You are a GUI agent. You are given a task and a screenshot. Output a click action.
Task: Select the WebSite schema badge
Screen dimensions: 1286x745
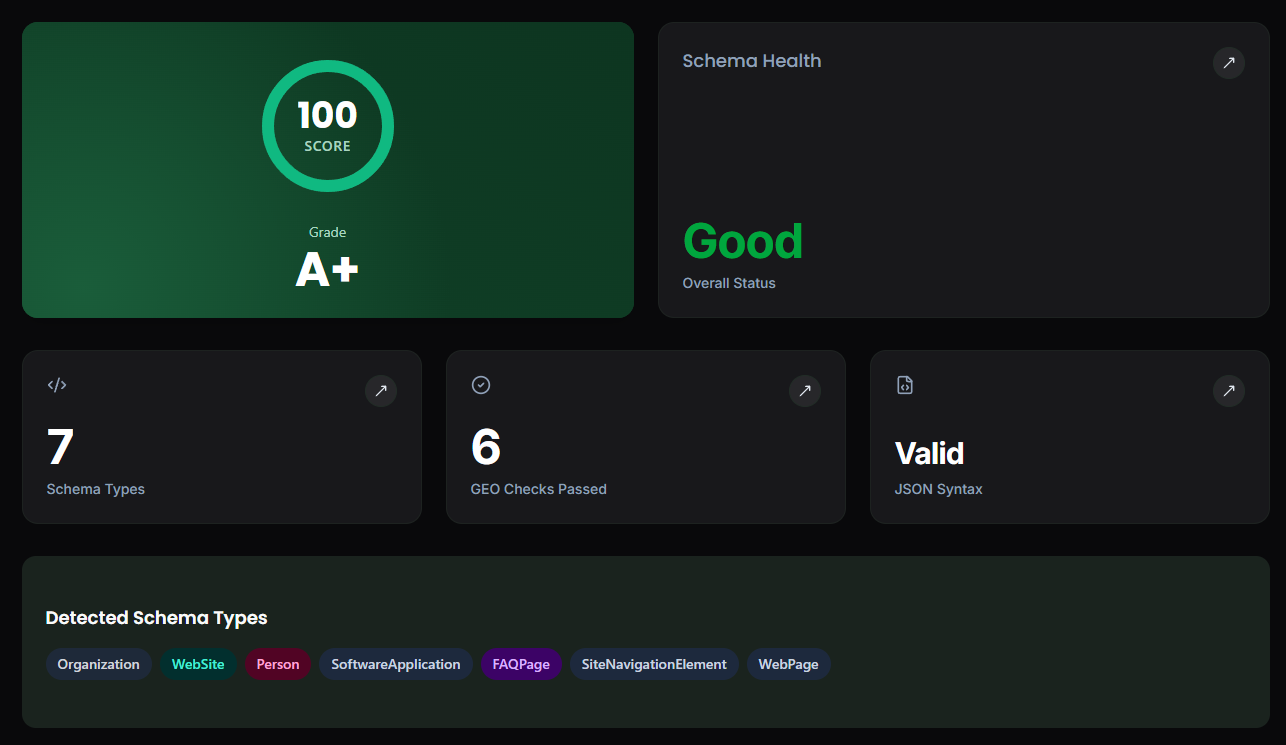[198, 664]
